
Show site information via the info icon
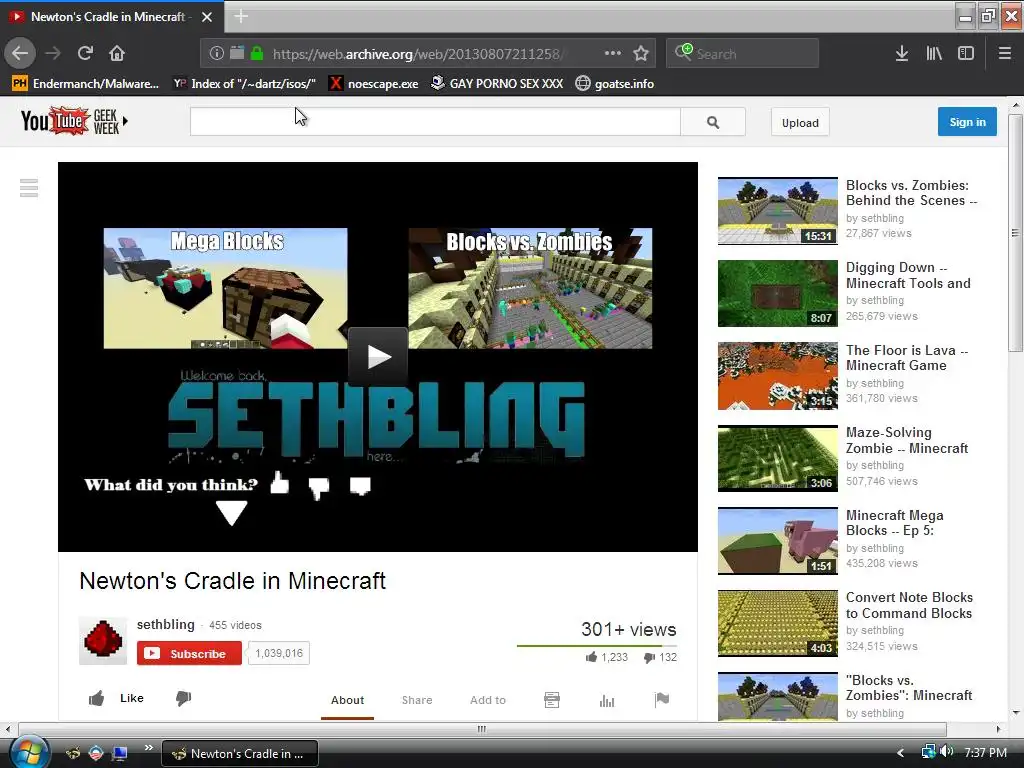217,53
